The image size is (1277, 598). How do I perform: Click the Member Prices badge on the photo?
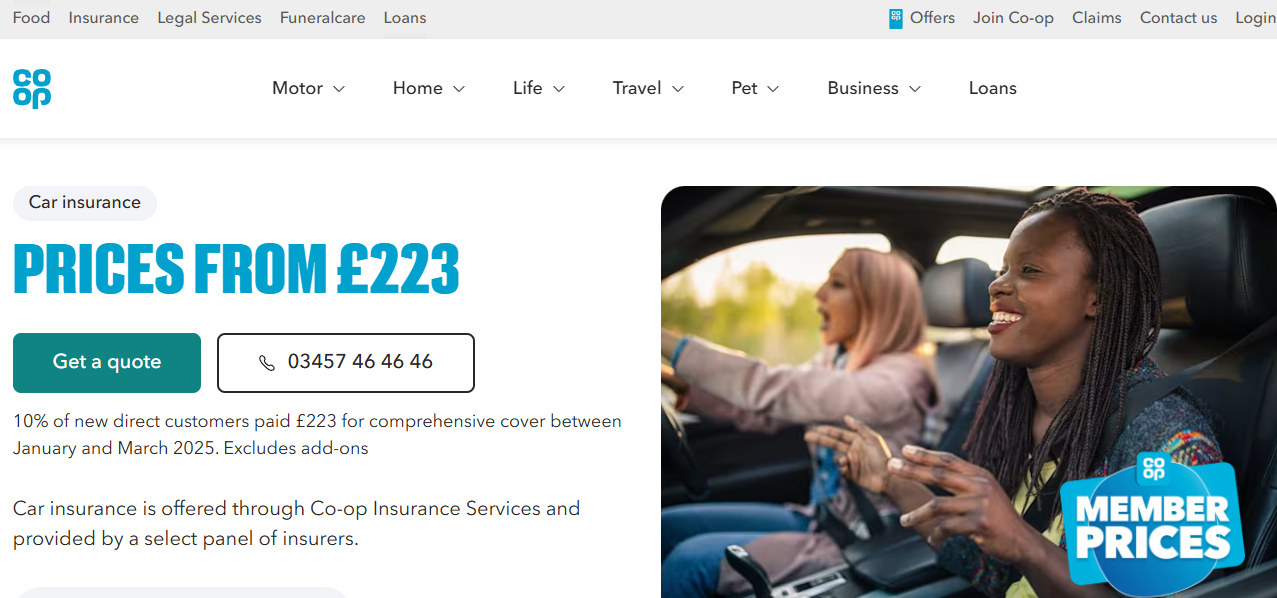tap(1153, 520)
